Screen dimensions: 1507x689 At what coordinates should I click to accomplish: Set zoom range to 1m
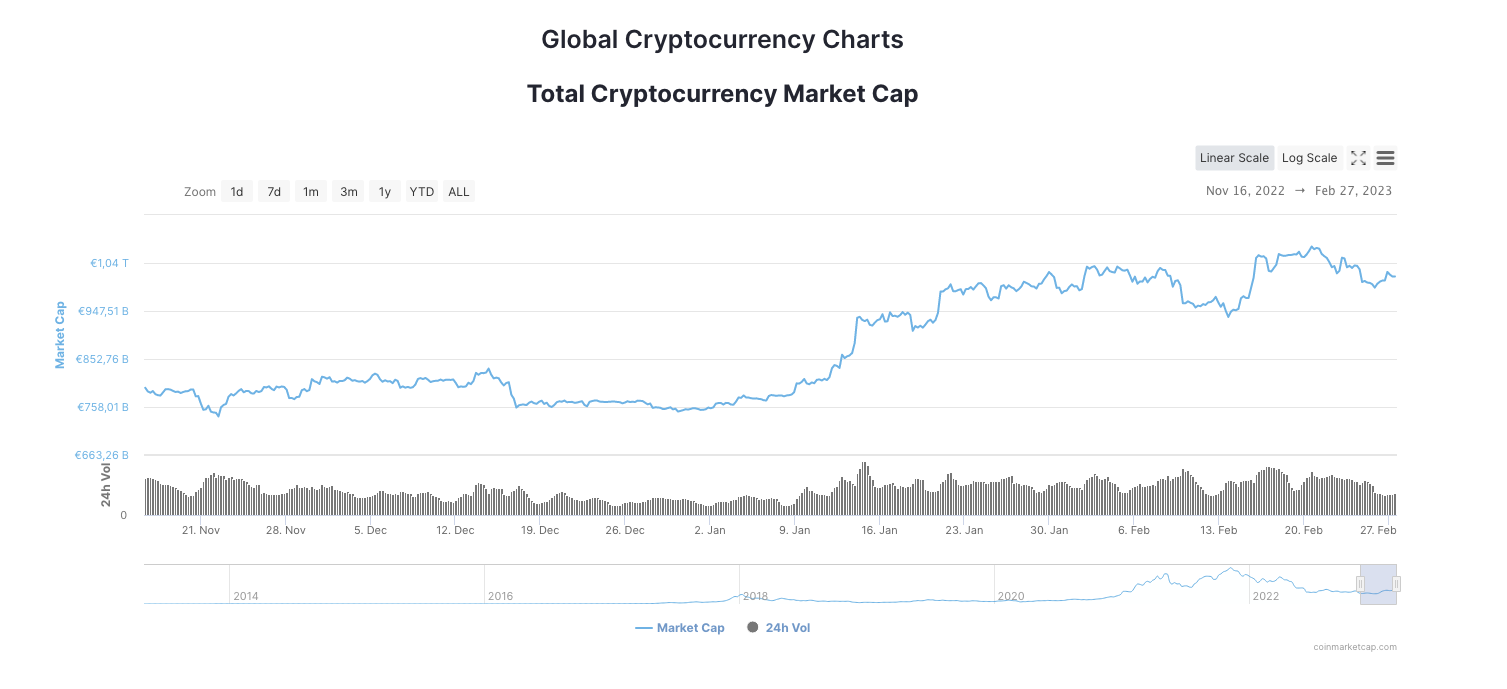(311, 192)
